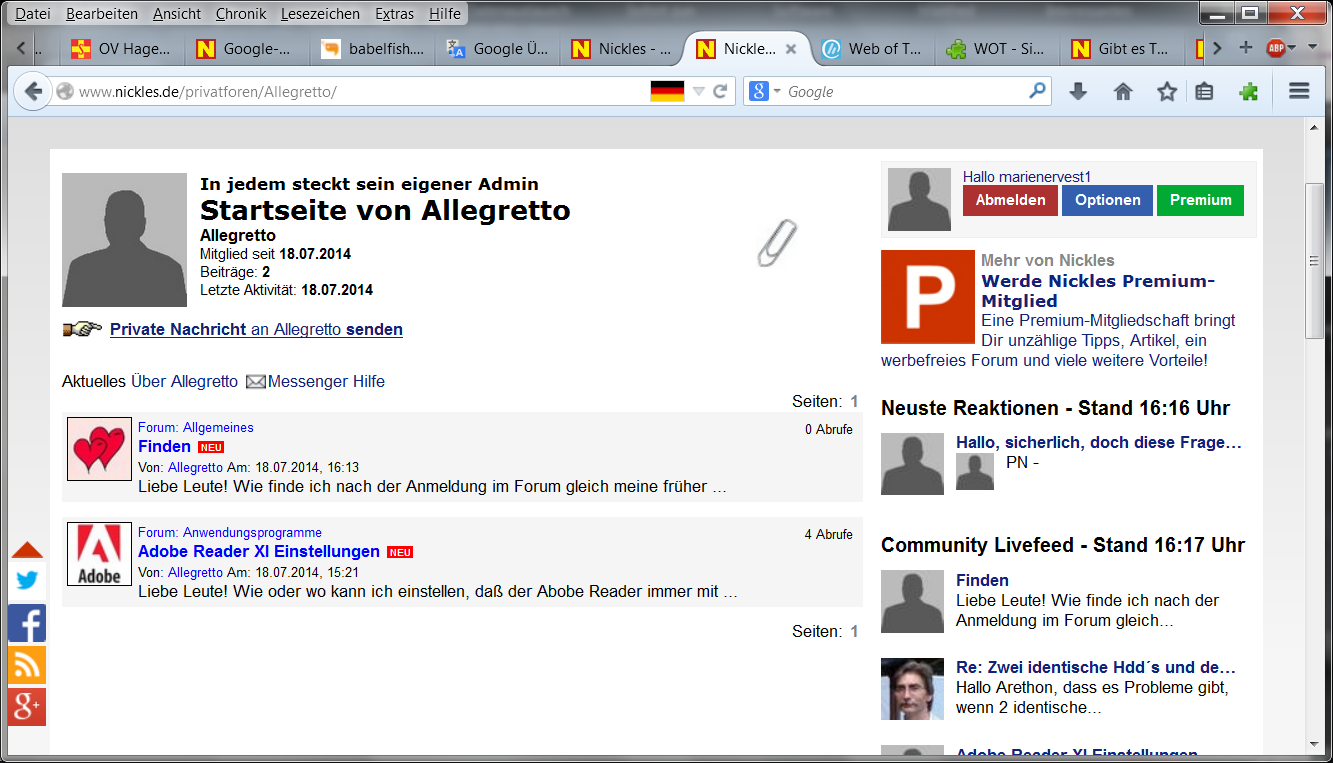The height and width of the screenshot is (763, 1333).
Task: Close the active Nickles tab
Action: coord(791,48)
